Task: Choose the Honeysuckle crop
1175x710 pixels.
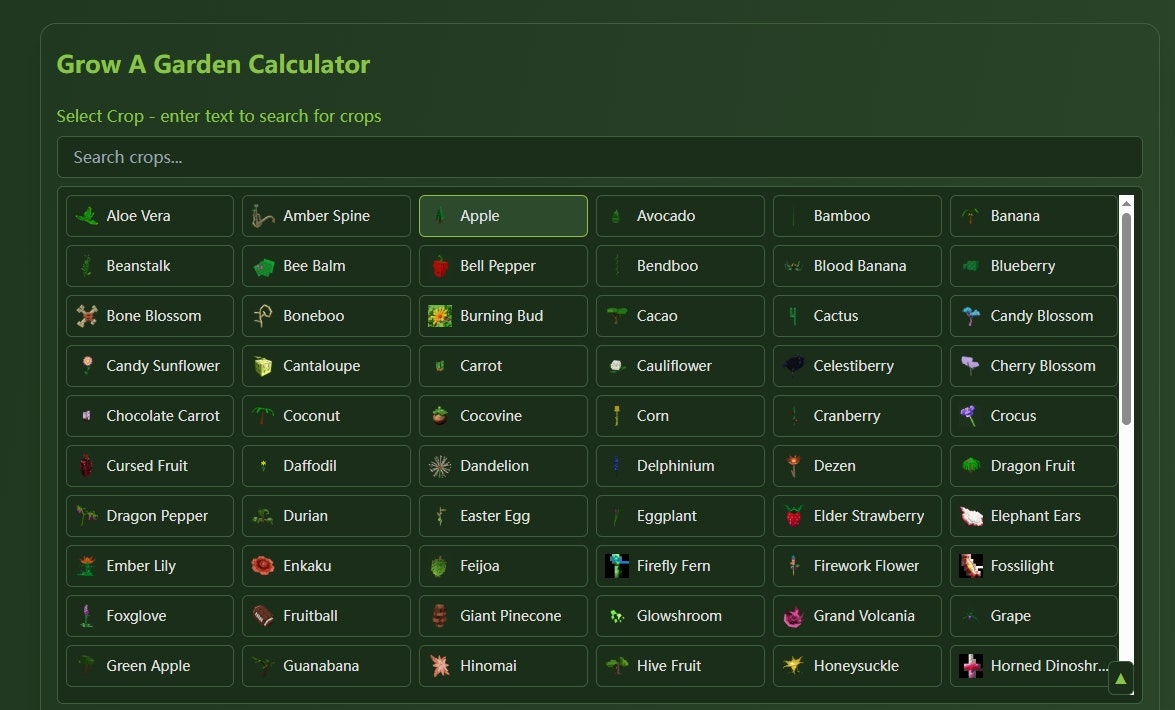Action: tap(856, 665)
